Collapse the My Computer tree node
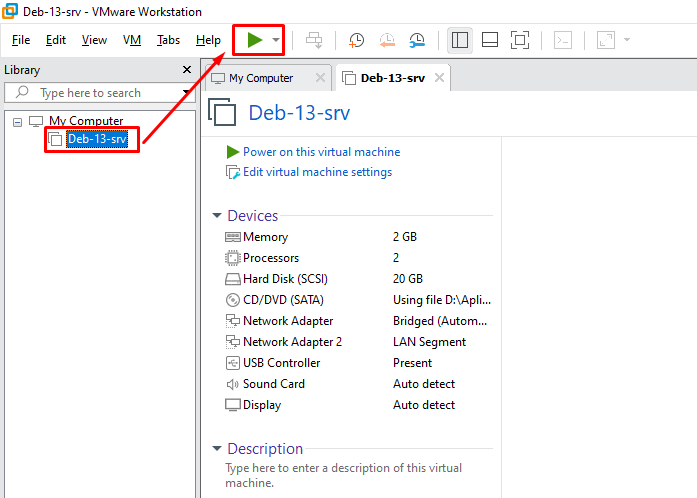 pyautogui.click(x=17, y=121)
